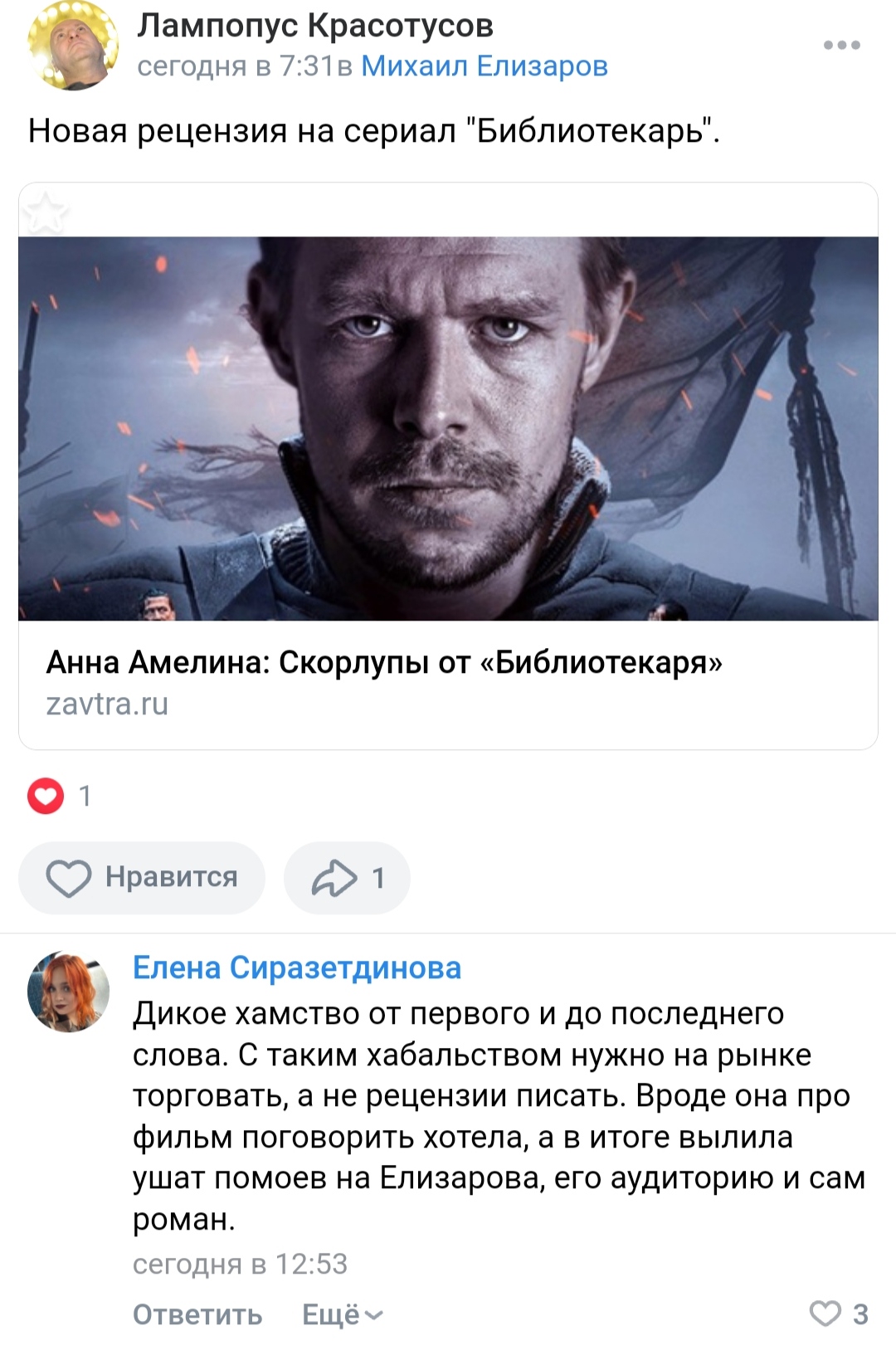The image size is (896, 1355).
Task: View the reaction count next to heart
Action: [x=85, y=797]
